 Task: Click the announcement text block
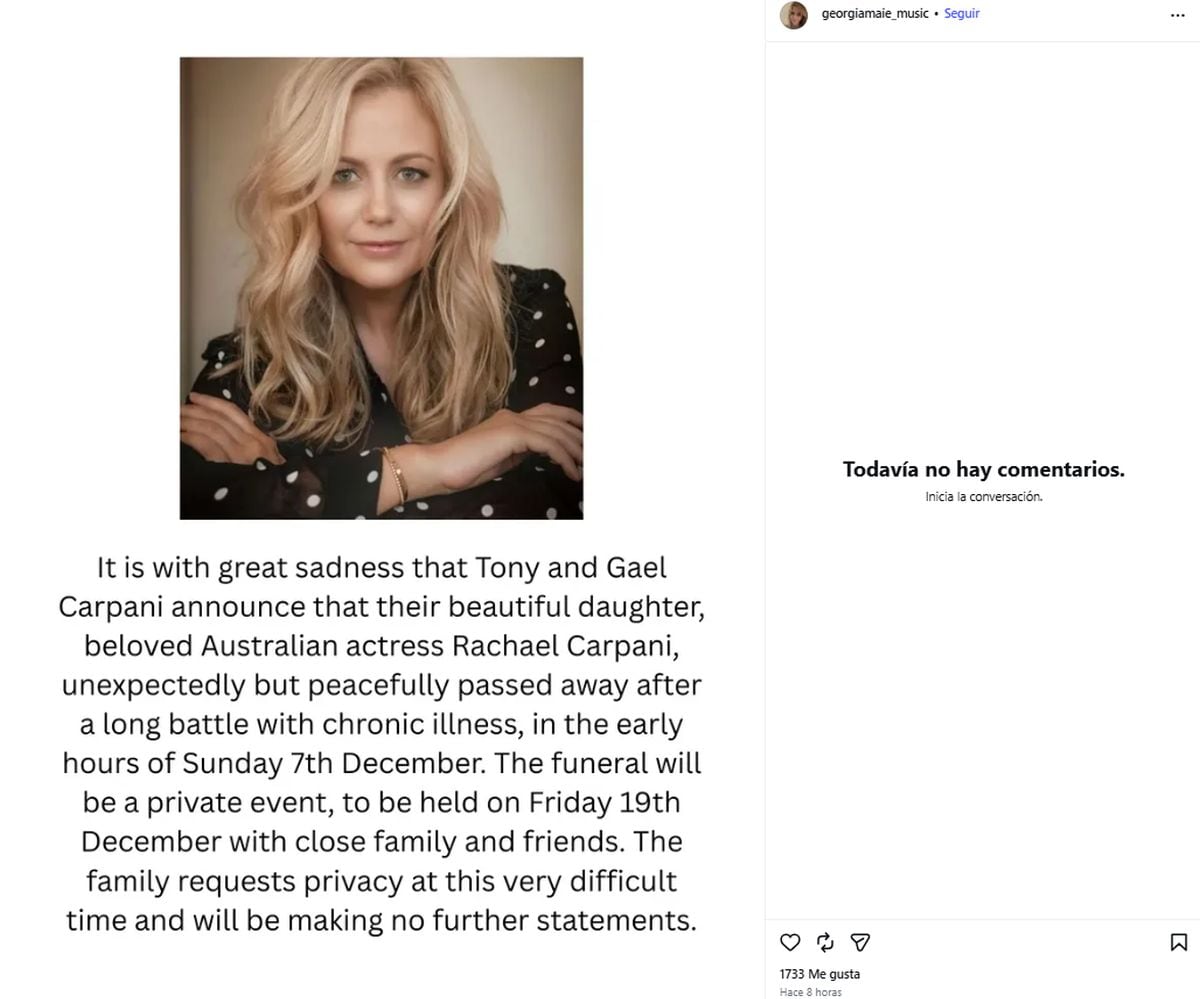point(384,744)
